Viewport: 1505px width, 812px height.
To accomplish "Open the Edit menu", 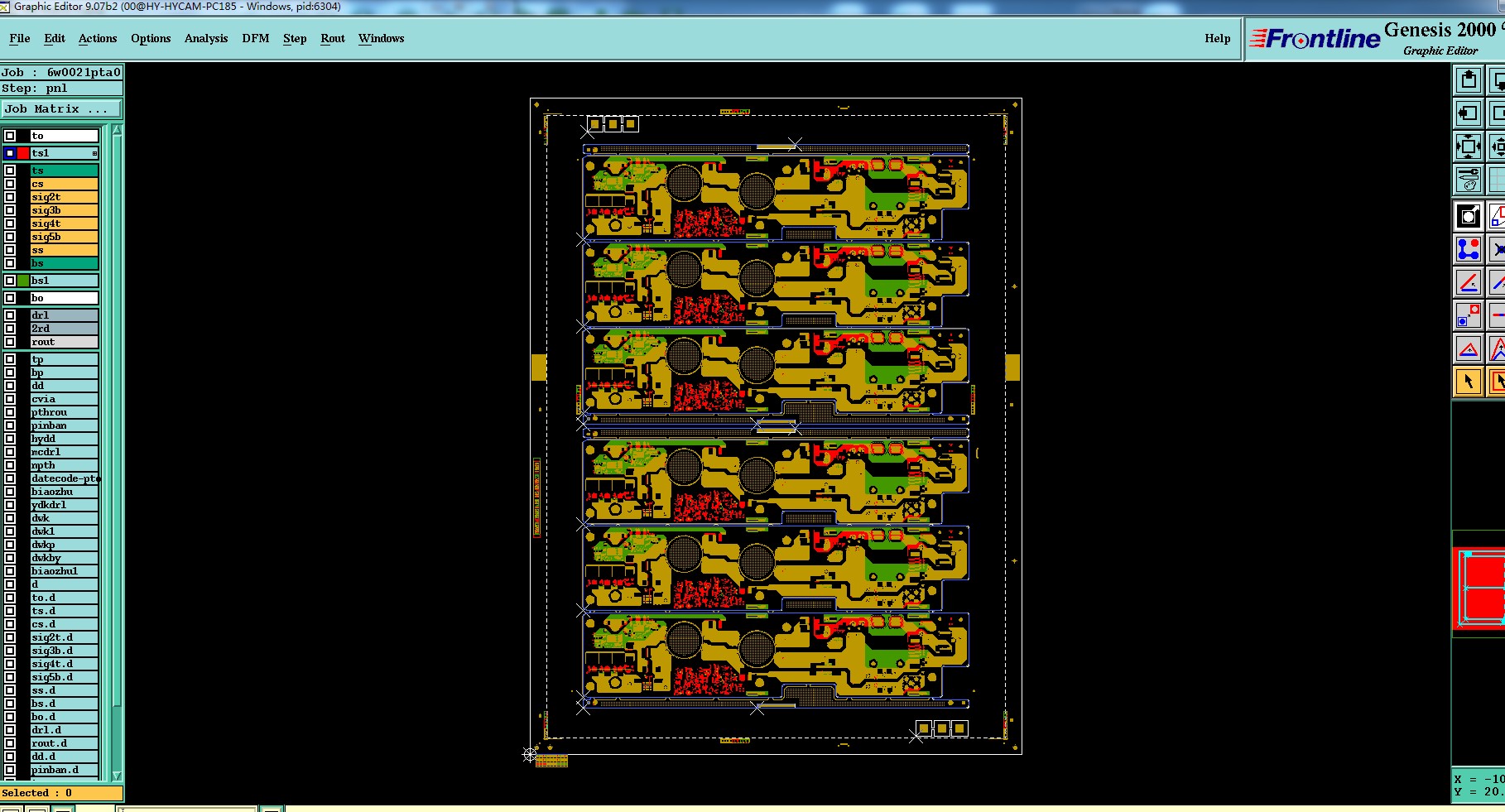I will [x=55, y=38].
